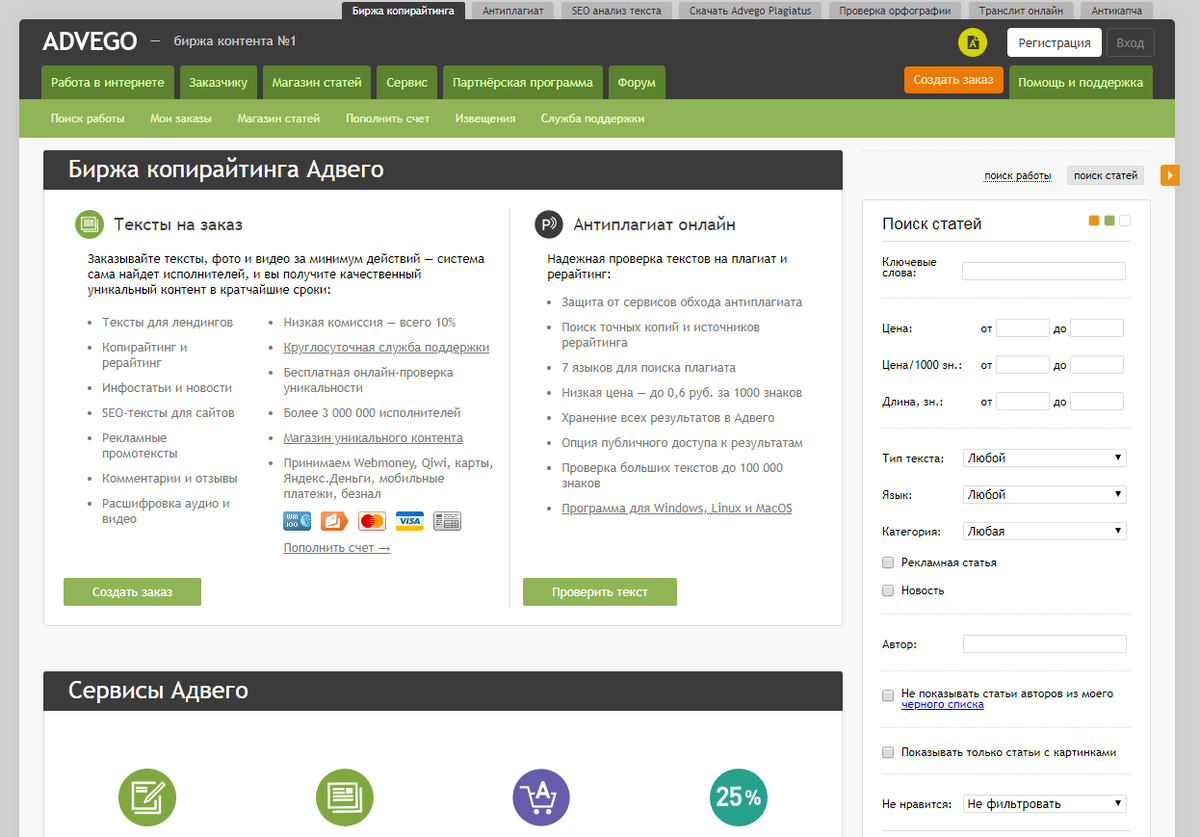Open the 'Транслит онлайн' tab
This screenshot has width=1200, height=837.
tap(1023, 11)
